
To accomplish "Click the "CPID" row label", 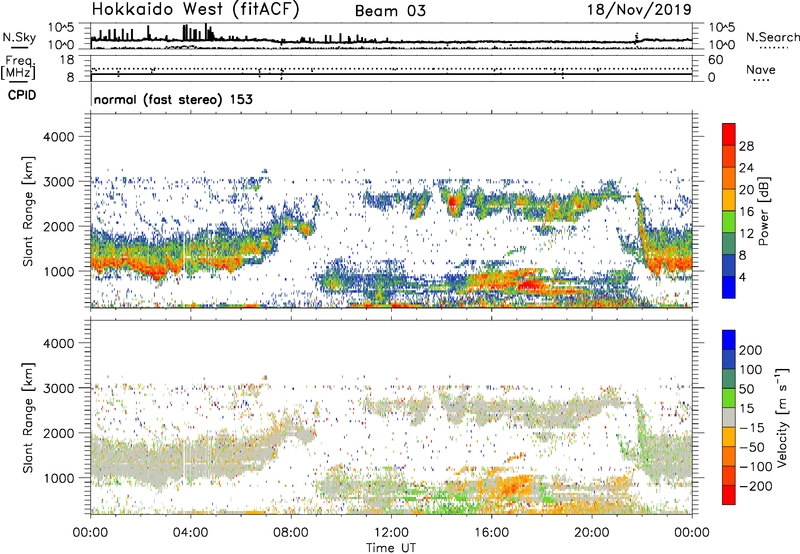I will click(x=22, y=95).
